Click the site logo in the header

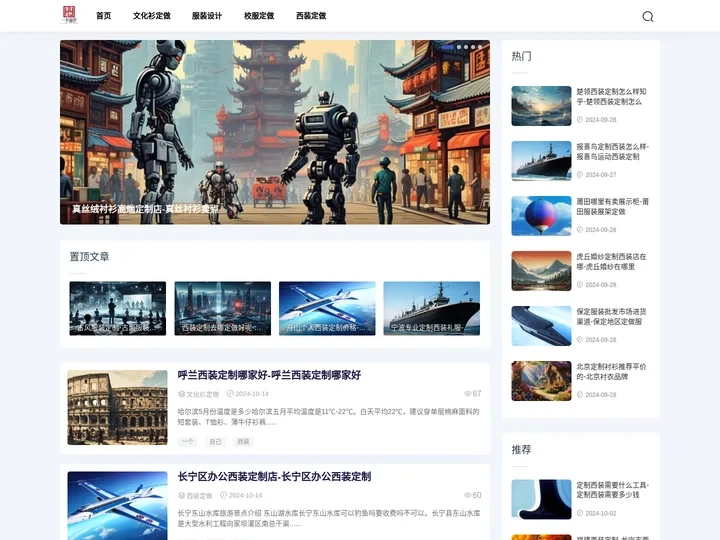coord(69,15)
